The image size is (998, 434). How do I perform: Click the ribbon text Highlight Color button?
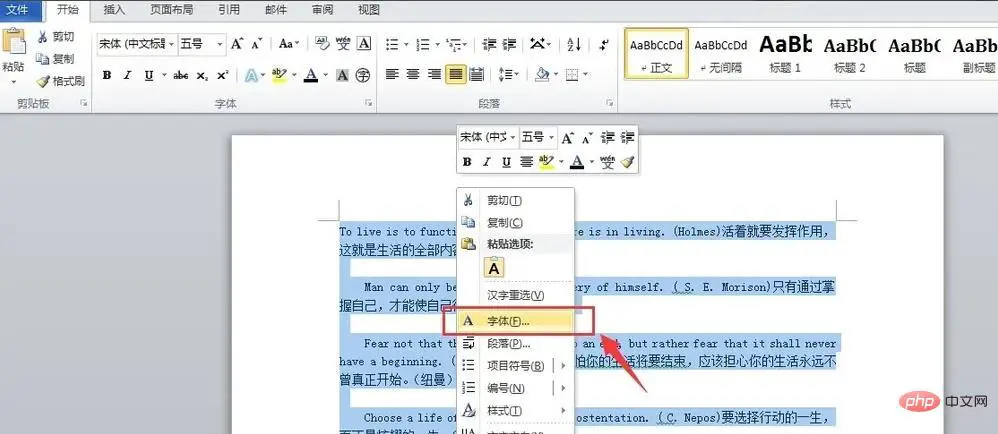[x=279, y=76]
